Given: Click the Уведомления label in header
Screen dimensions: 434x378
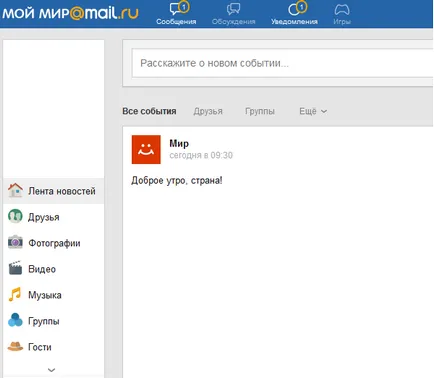Looking at the screenshot, I should pos(294,22).
